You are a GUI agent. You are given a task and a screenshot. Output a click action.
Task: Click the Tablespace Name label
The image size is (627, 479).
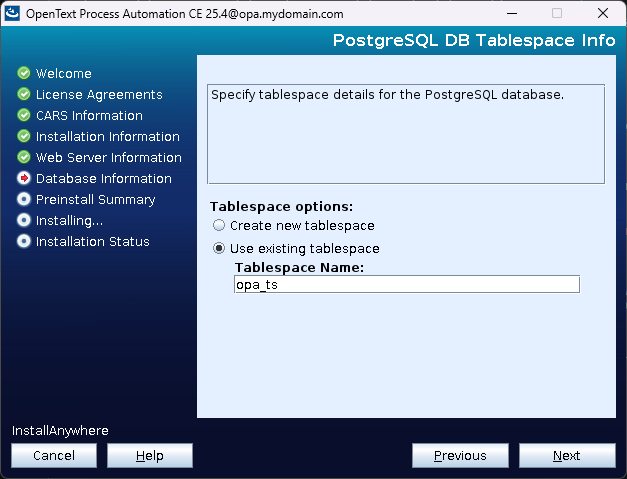click(x=300, y=267)
